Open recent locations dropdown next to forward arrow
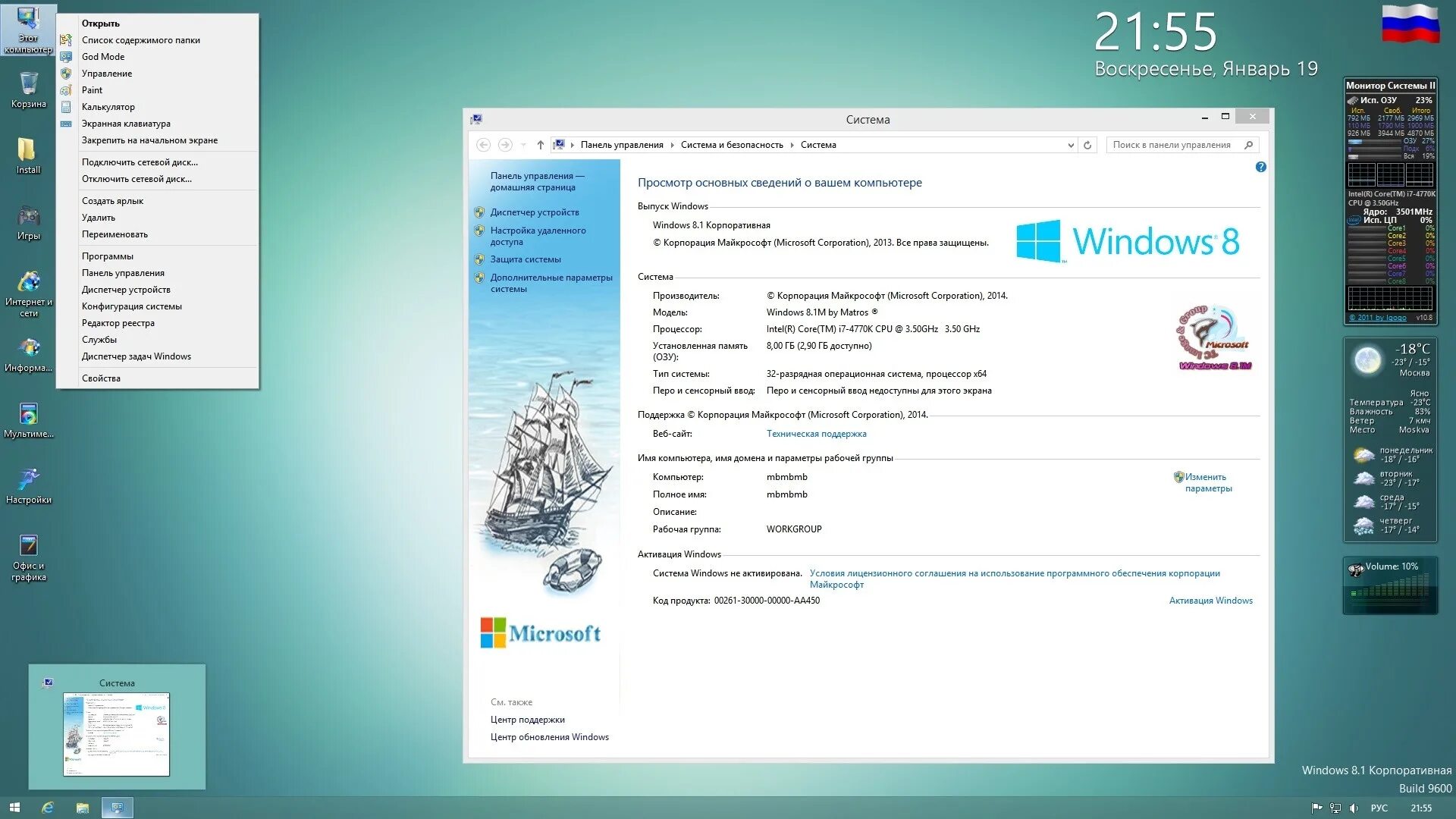This screenshot has width=1456, height=819. click(x=523, y=145)
